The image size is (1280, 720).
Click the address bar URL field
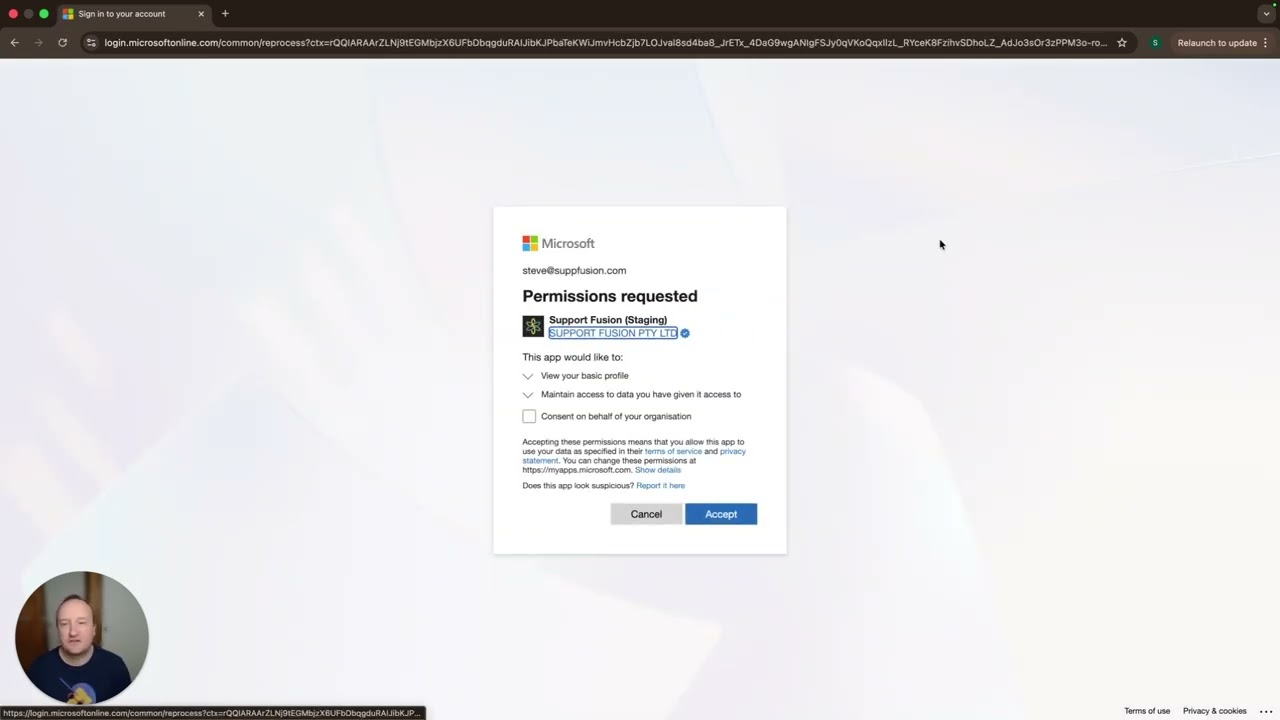click(605, 43)
